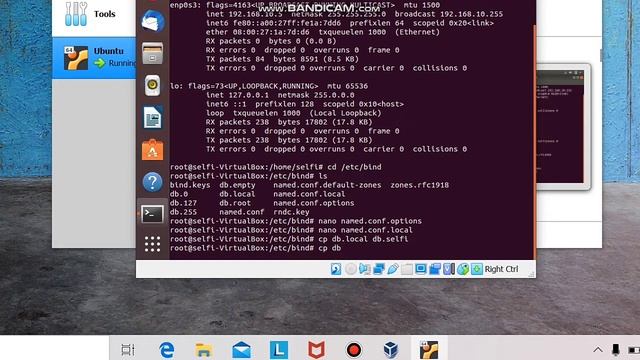Click the Right Ctrl host key label
Screen dimensions: 640x360
pyautogui.click(x=501, y=269)
